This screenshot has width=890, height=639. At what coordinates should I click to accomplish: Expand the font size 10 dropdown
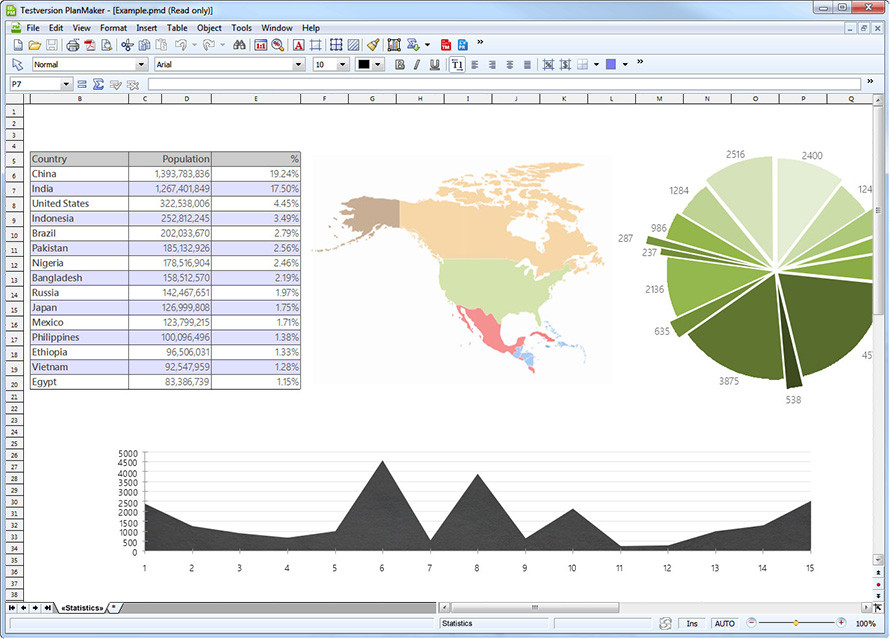pyautogui.click(x=342, y=65)
